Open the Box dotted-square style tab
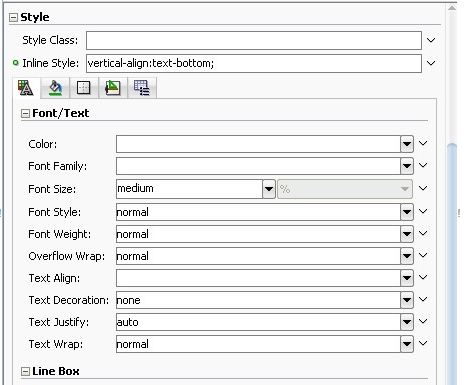This screenshot has height=385, width=465. coord(83,88)
